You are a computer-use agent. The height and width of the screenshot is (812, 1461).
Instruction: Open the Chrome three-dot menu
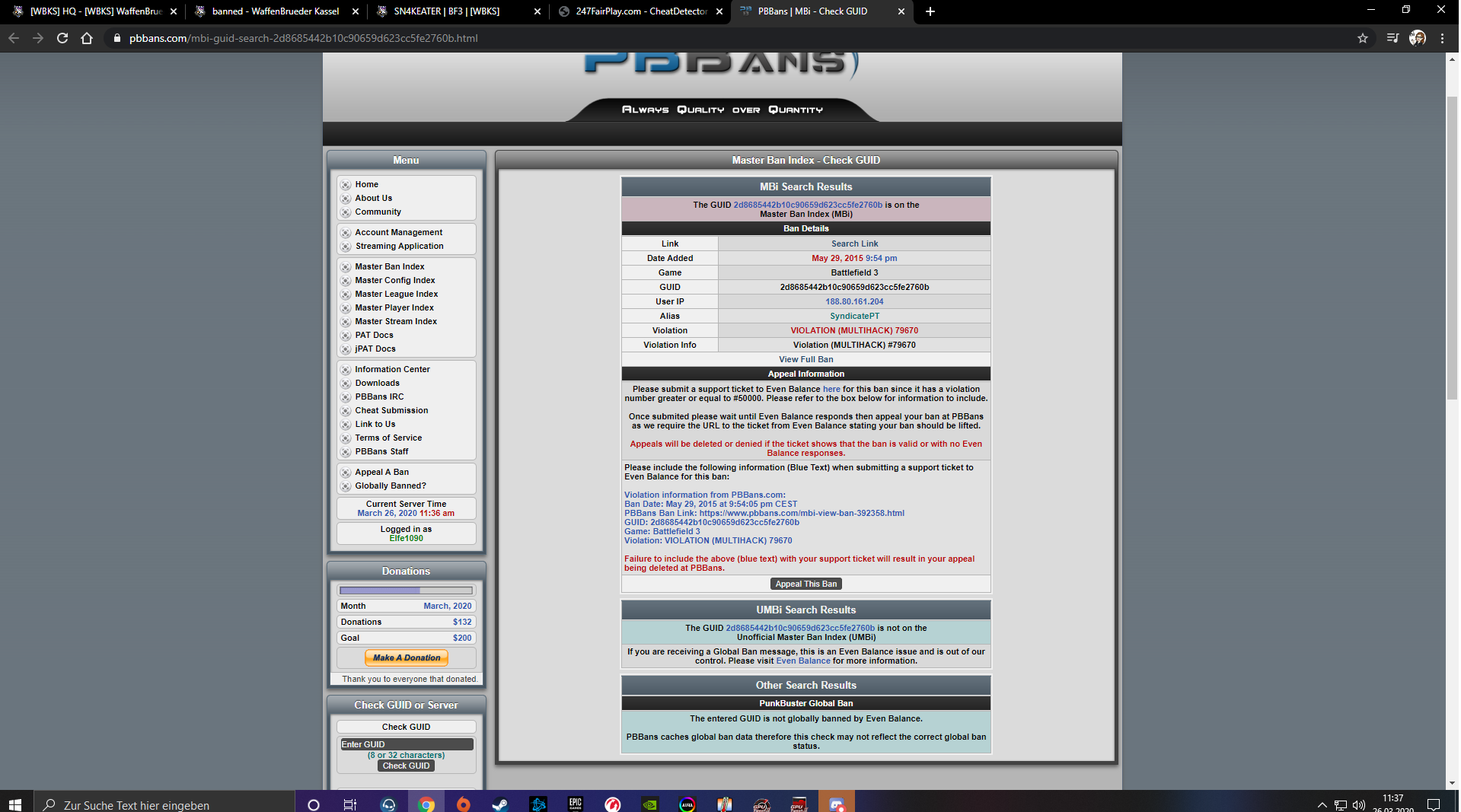[1442, 38]
